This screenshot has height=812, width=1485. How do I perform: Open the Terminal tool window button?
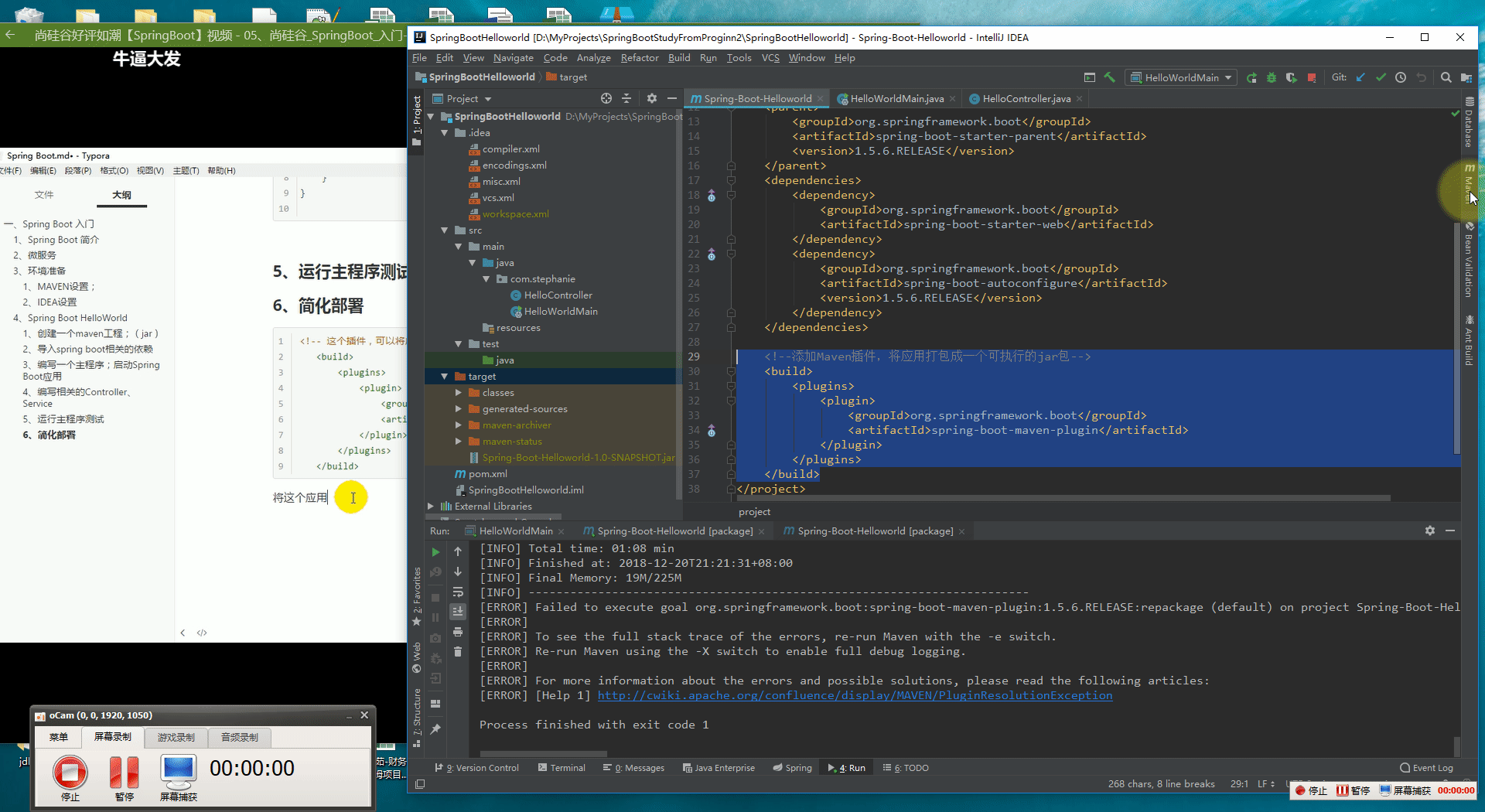[562, 768]
